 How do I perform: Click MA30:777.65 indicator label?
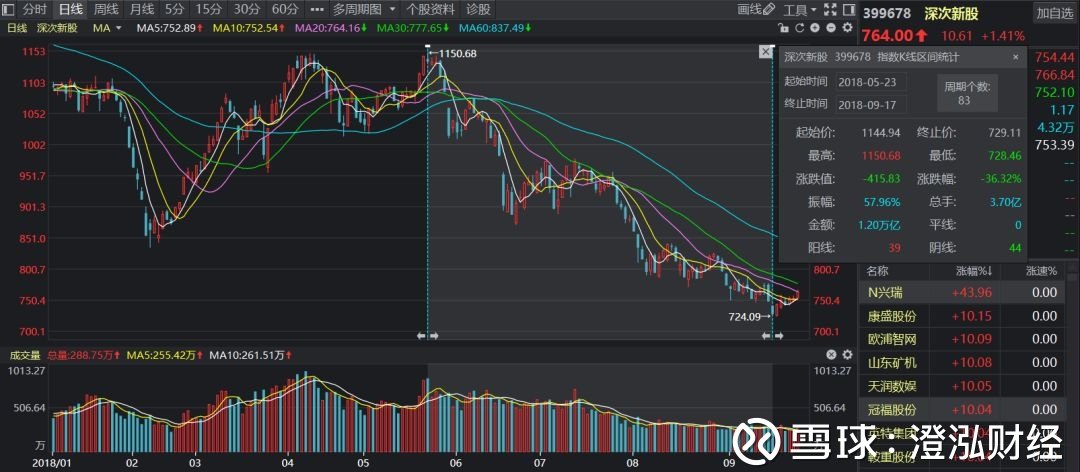pyautogui.click(x=413, y=28)
